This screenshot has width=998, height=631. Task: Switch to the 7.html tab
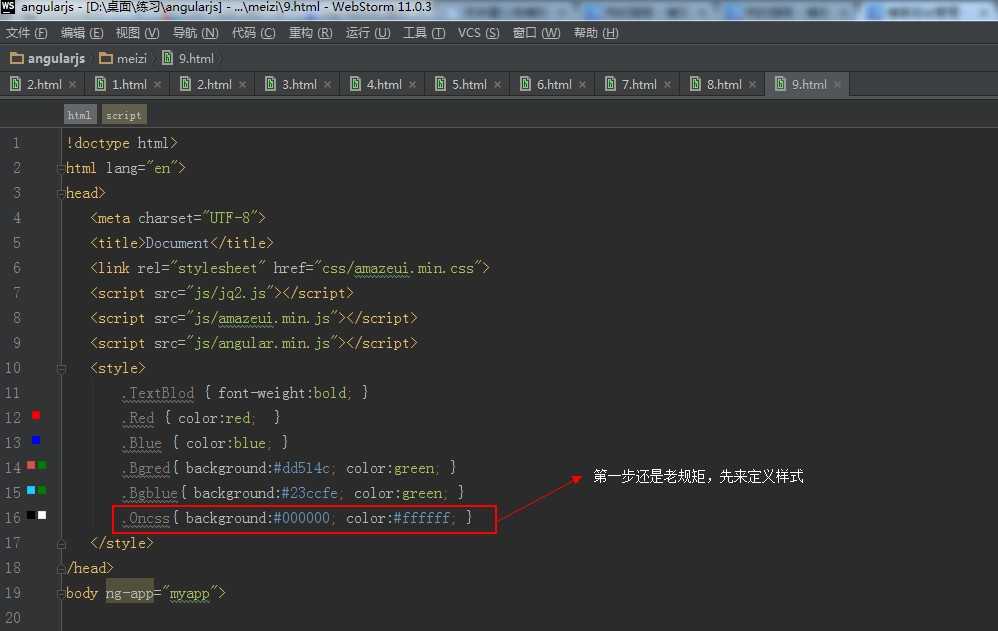tap(637, 84)
